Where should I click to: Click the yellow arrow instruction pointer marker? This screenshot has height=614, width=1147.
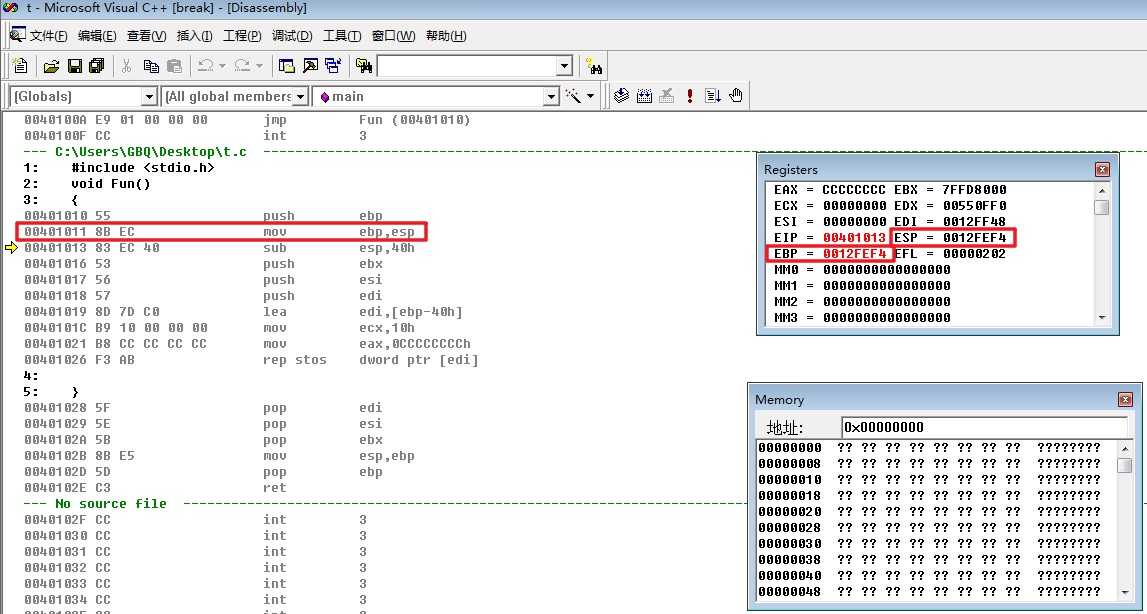click(11, 248)
